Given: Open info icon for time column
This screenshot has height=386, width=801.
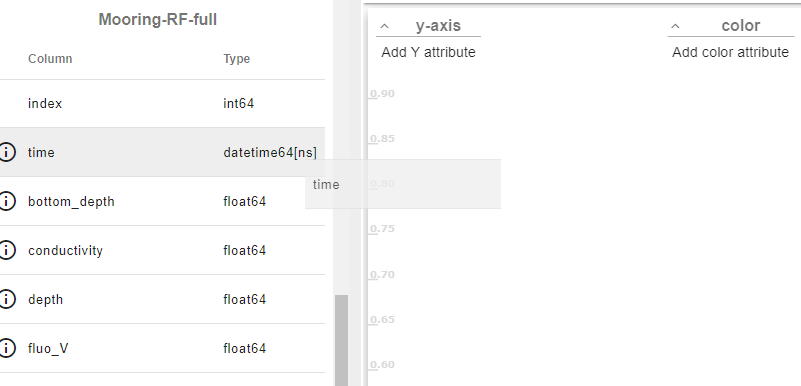Looking at the screenshot, I should [7, 152].
